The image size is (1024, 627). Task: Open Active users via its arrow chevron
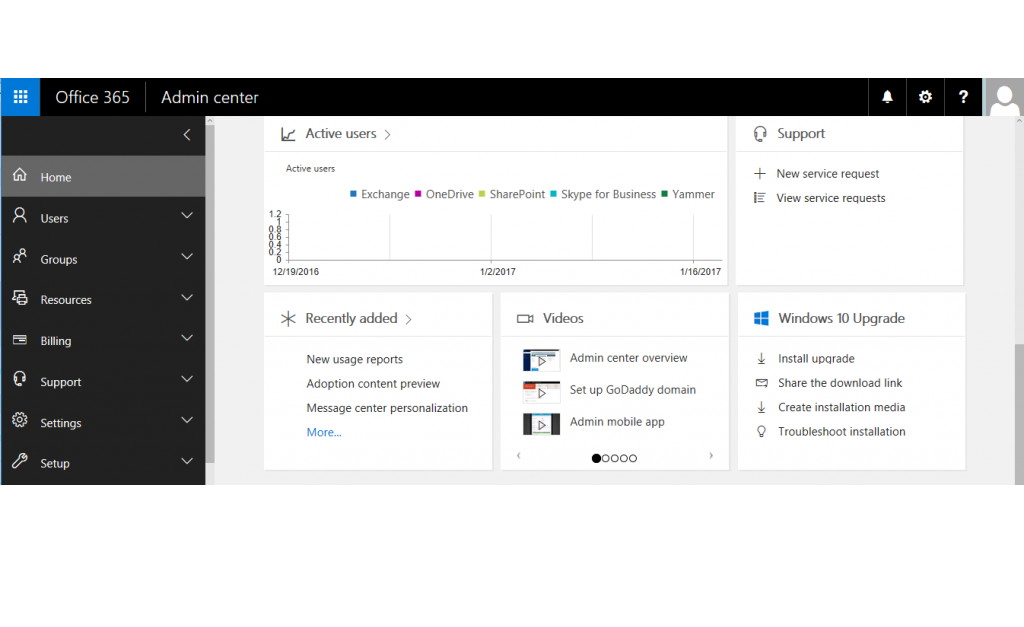pos(387,135)
